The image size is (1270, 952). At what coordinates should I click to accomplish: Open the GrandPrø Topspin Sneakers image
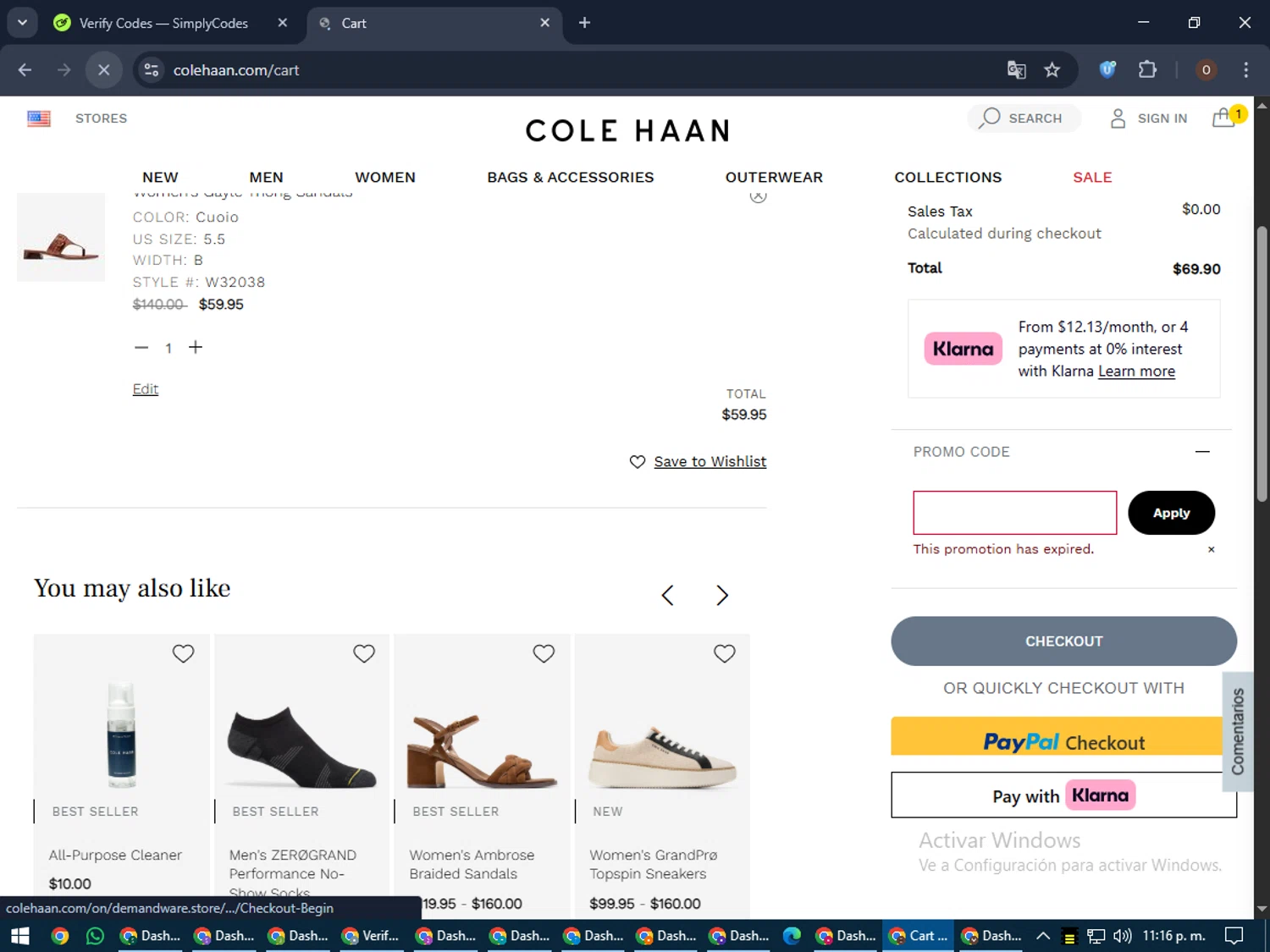tap(662, 756)
